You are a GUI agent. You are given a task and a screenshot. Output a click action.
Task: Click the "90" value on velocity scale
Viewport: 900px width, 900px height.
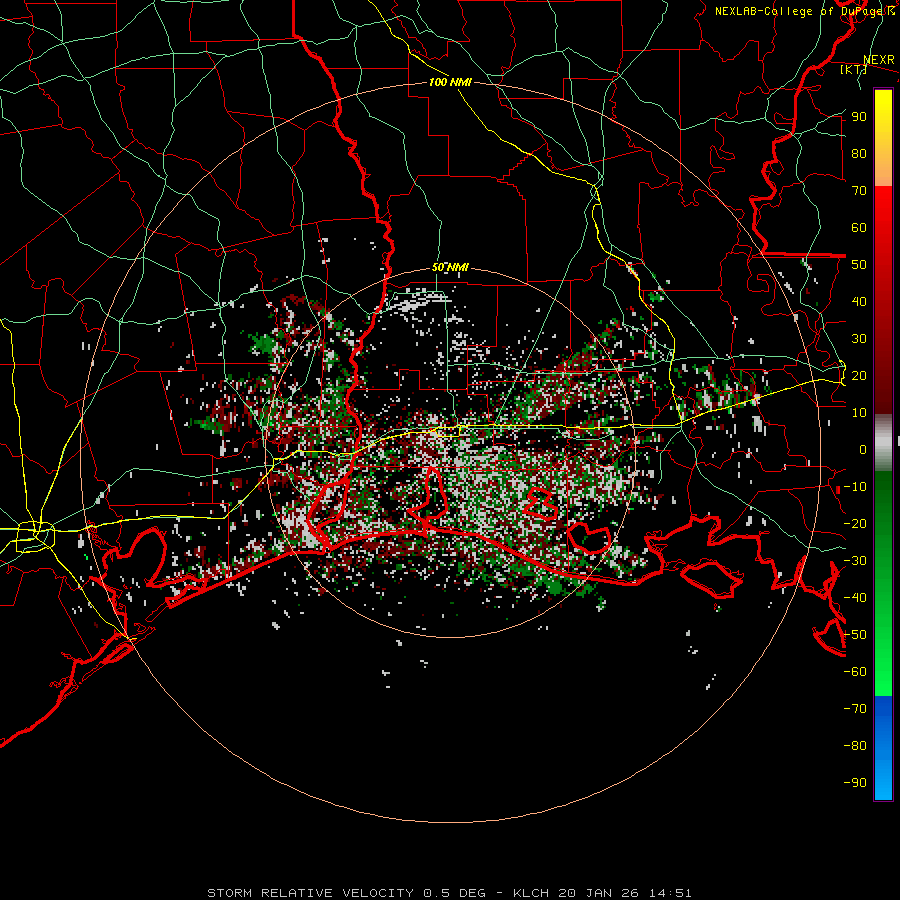[859, 117]
